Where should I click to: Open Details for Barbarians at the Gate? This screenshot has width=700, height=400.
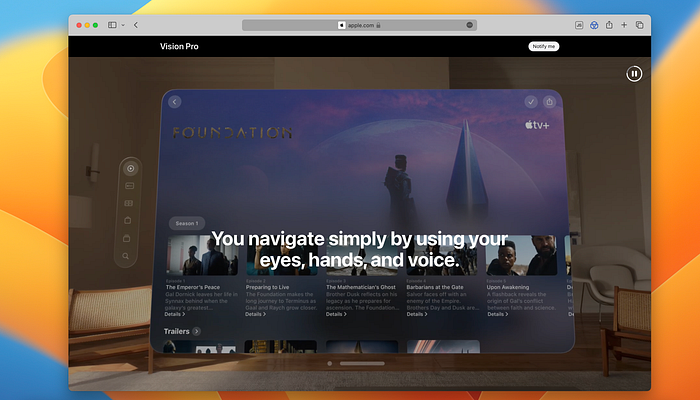point(417,314)
